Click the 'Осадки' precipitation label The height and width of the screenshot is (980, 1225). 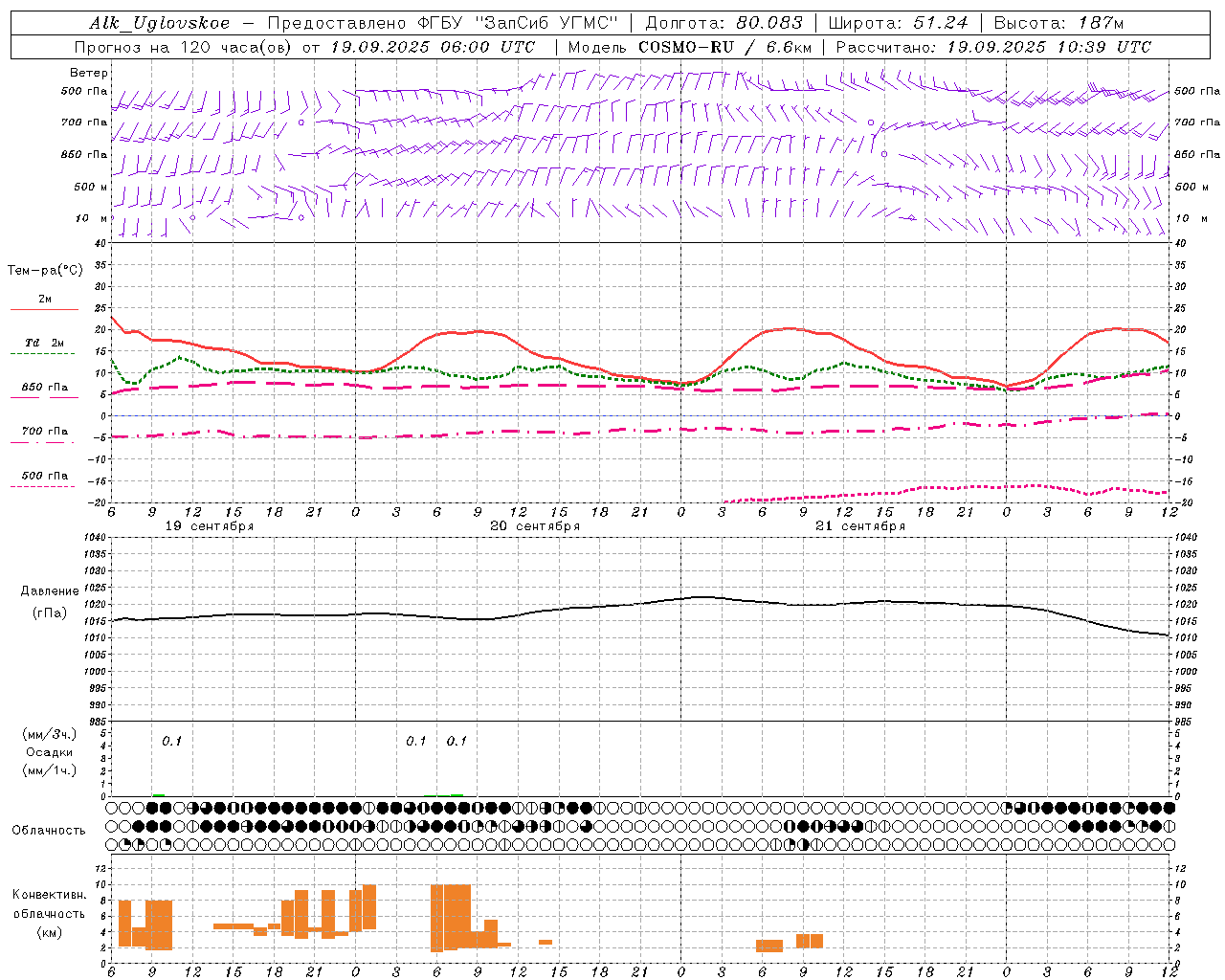pos(49,752)
